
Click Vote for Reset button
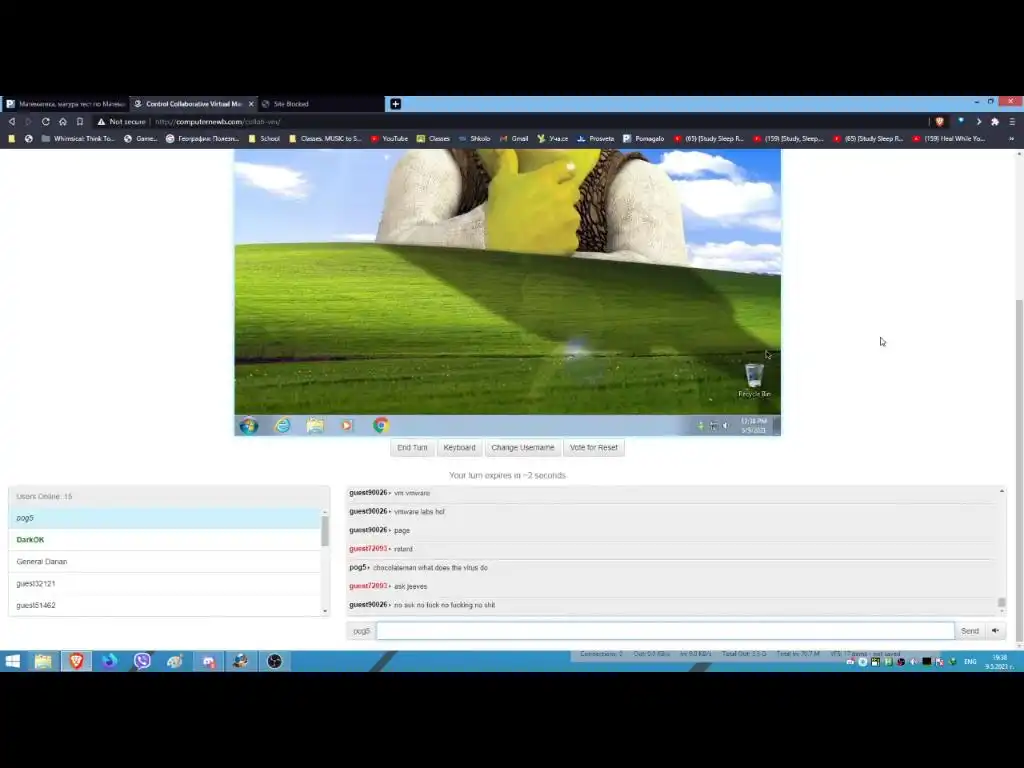(593, 447)
